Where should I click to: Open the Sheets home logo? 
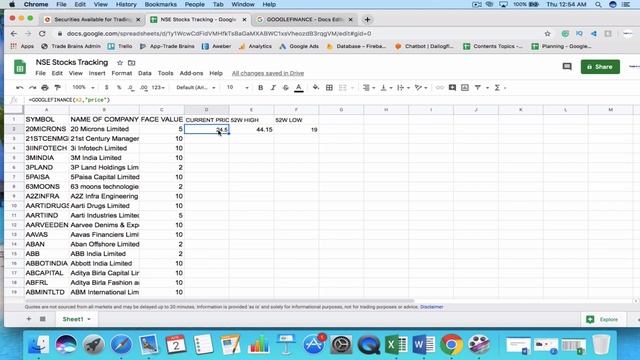click(x=20, y=67)
